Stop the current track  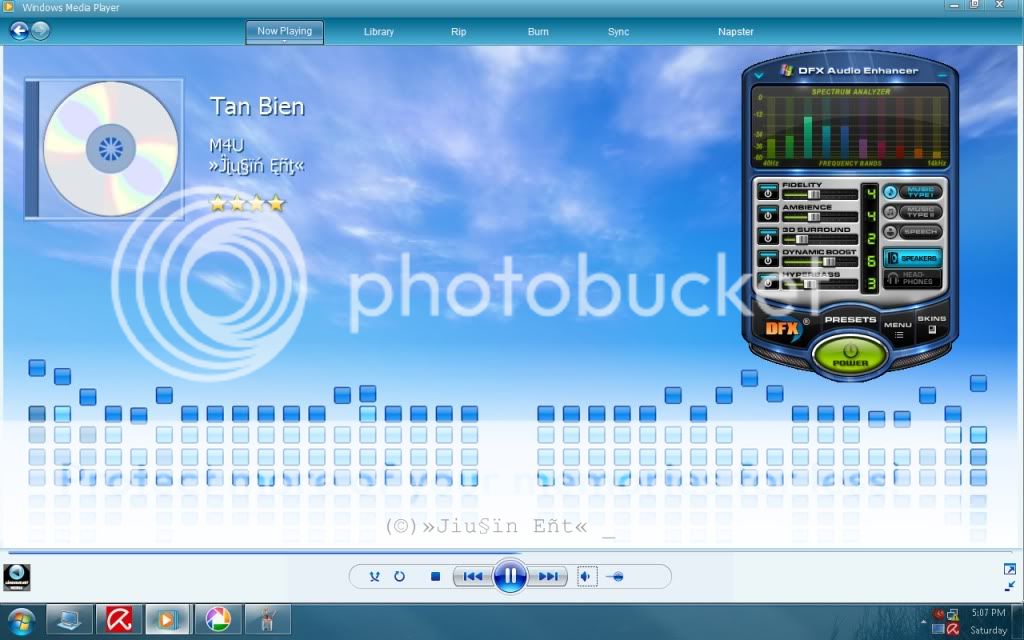(435, 576)
